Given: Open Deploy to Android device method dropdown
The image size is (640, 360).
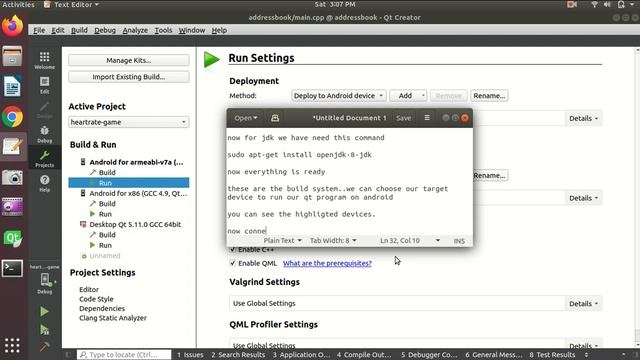Looking at the screenshot, I should coord(338,96).
